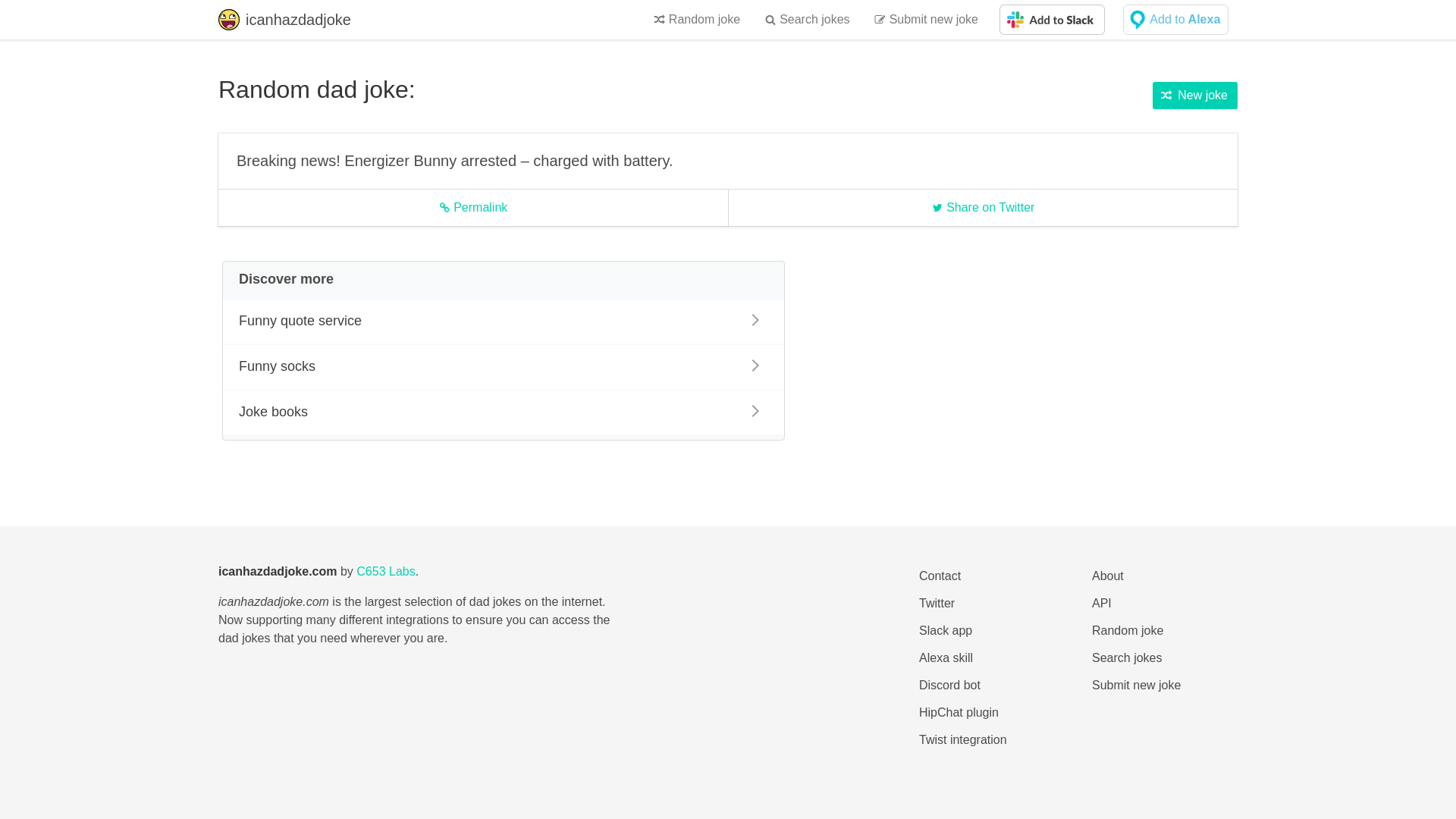Visit the C653 Labs link
The width and height of the screenshot is (1456, 819).
pos(386,572)
